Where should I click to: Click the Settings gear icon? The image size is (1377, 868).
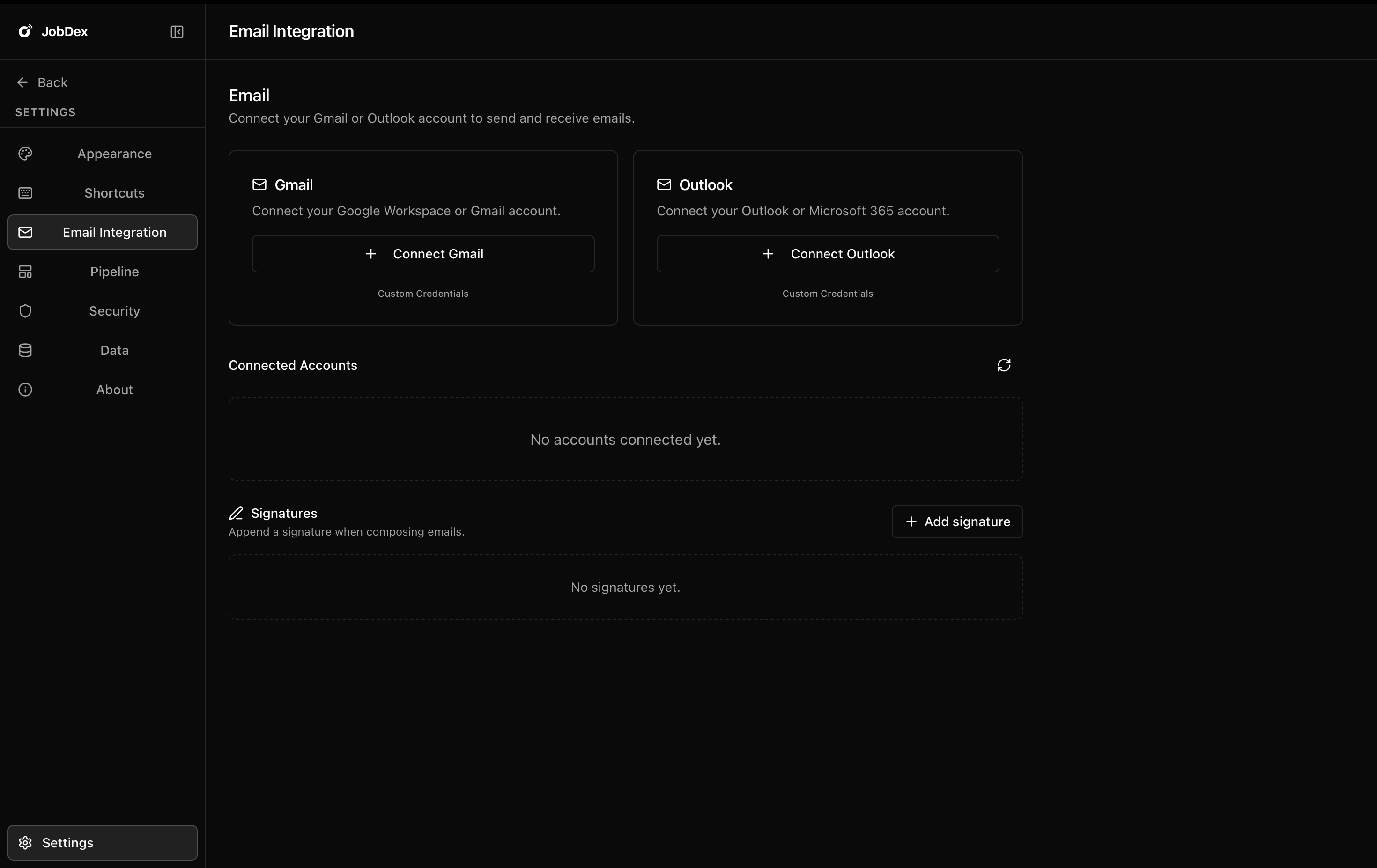pyautogui.click(x=25, y=843)
